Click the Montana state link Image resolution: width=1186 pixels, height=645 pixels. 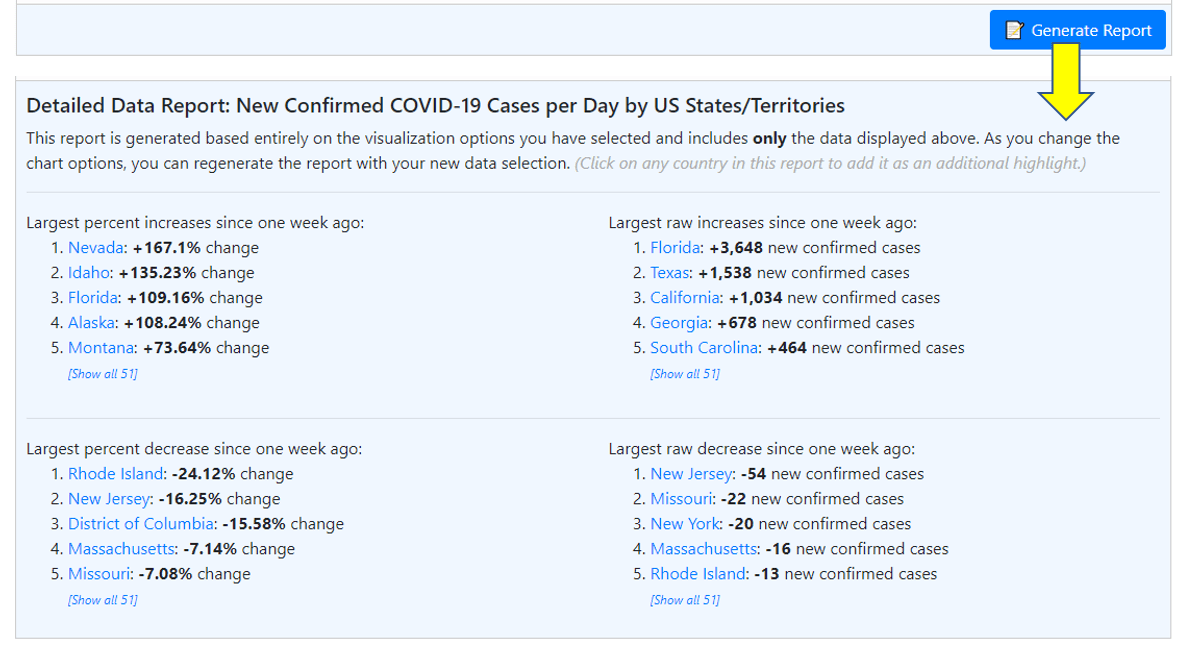(101, 348)
